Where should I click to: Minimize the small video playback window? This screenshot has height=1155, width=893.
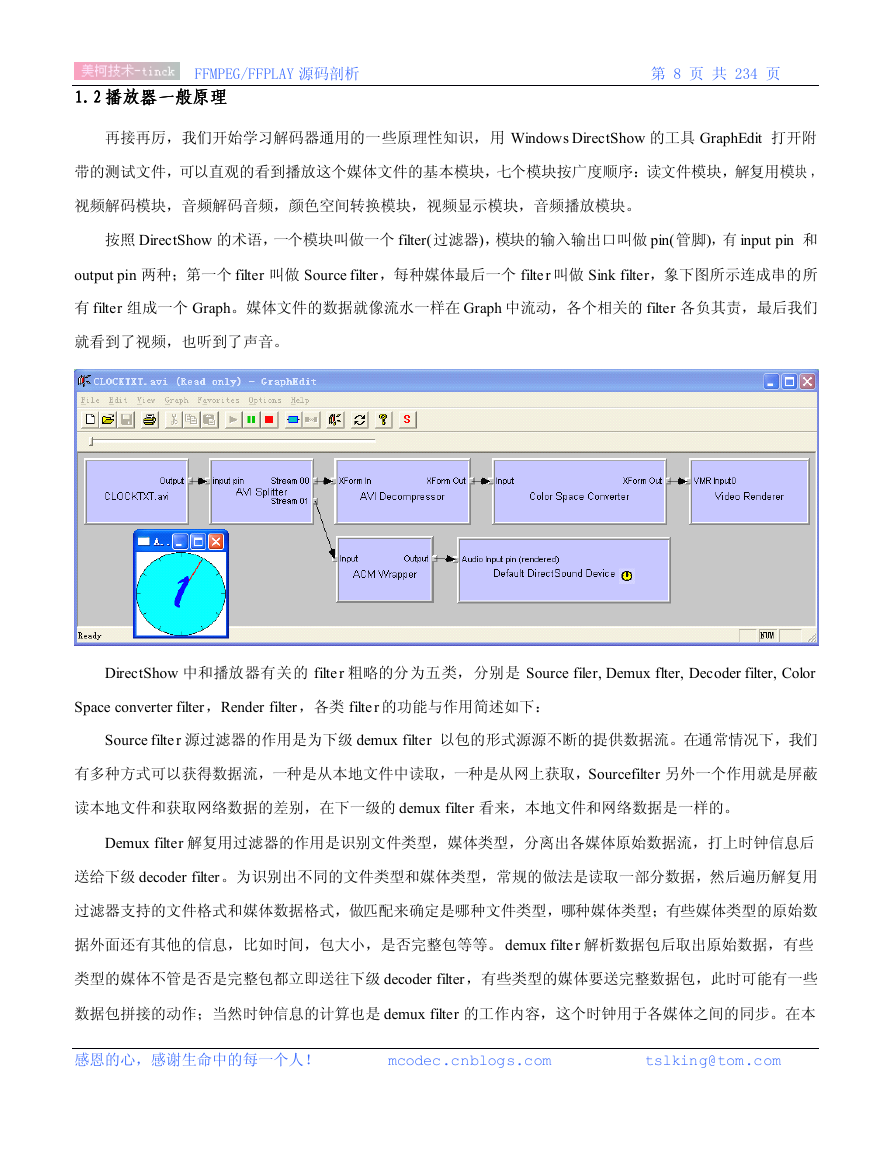coord(181,542)
